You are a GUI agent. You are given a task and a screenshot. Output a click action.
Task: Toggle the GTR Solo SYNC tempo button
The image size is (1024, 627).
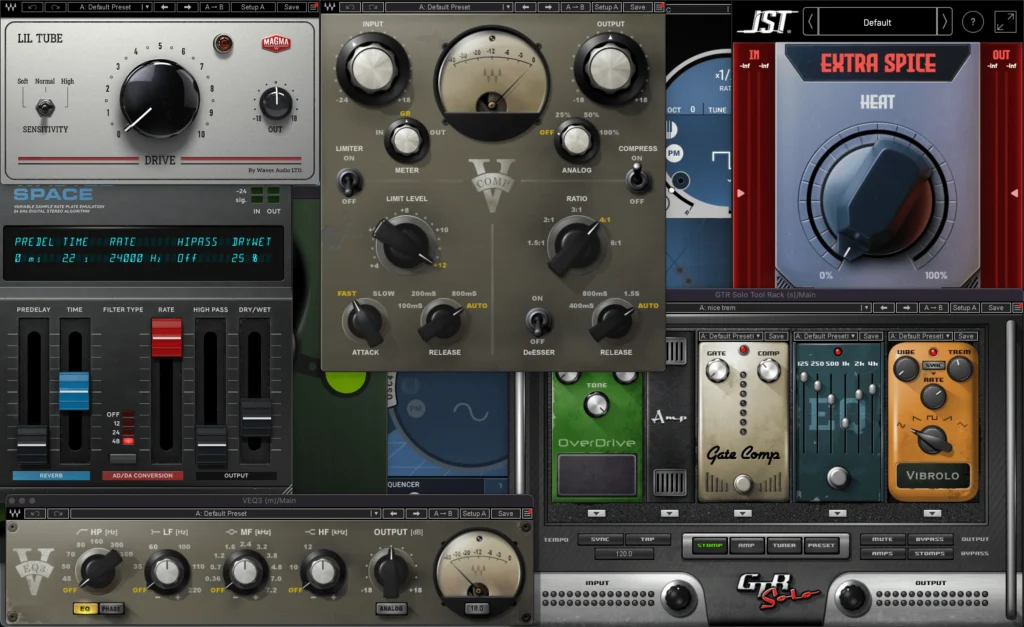[600, 539]
